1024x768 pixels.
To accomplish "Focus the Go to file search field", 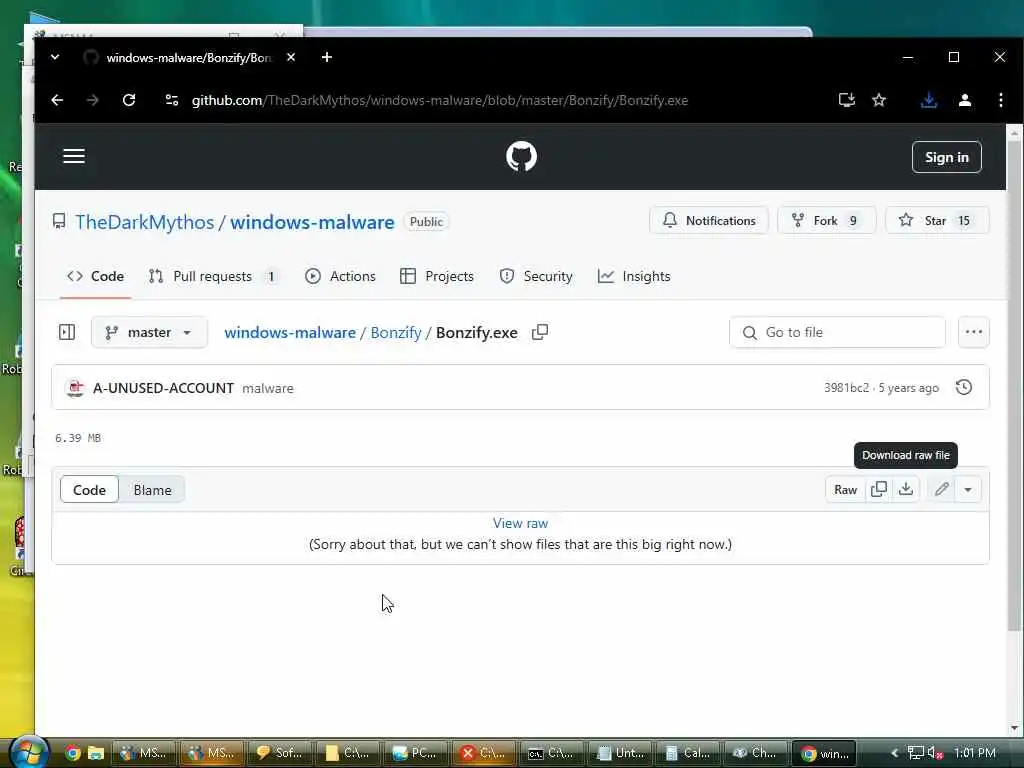I will 837,332.
